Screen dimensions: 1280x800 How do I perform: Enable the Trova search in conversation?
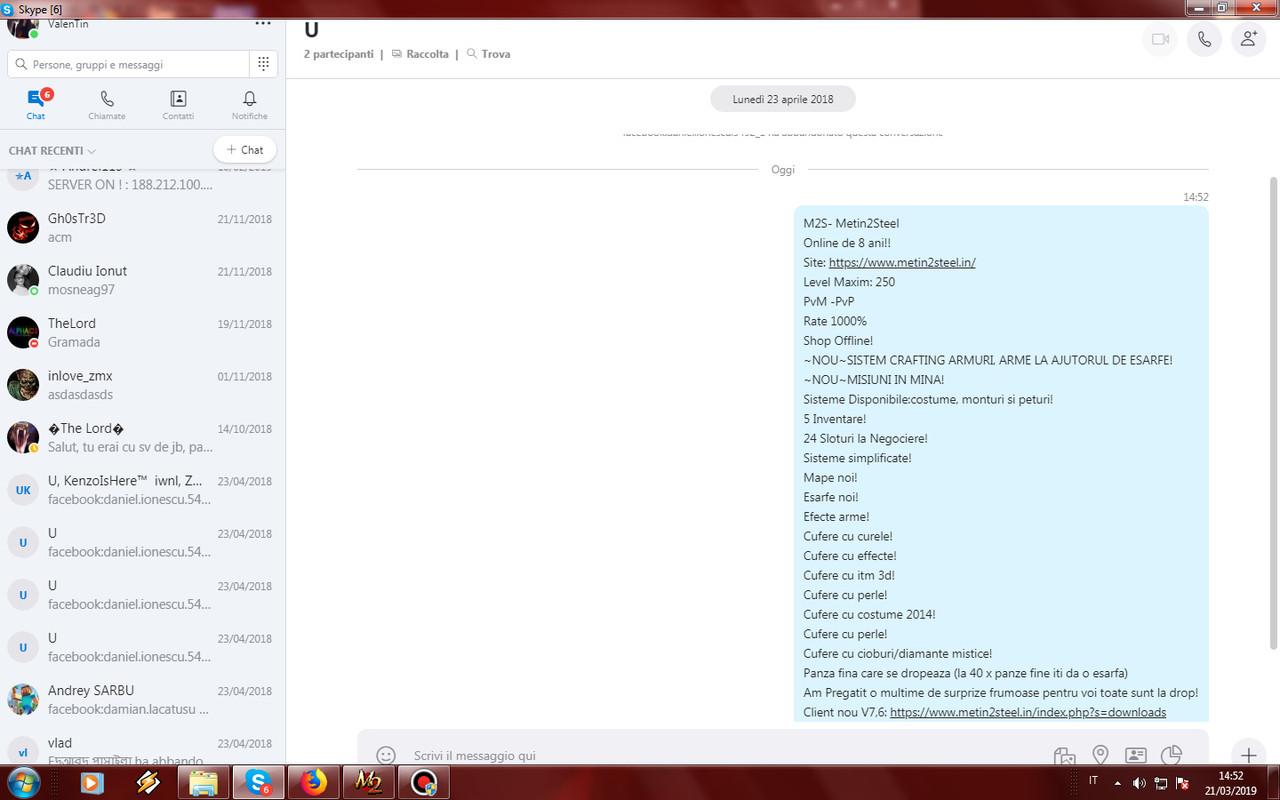(x=488, y=54)
